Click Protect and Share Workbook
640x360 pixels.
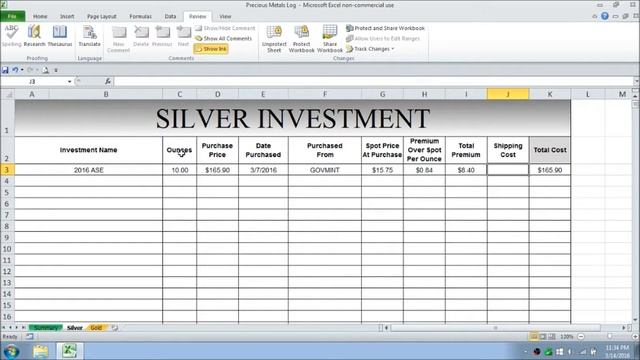(385, 28)
